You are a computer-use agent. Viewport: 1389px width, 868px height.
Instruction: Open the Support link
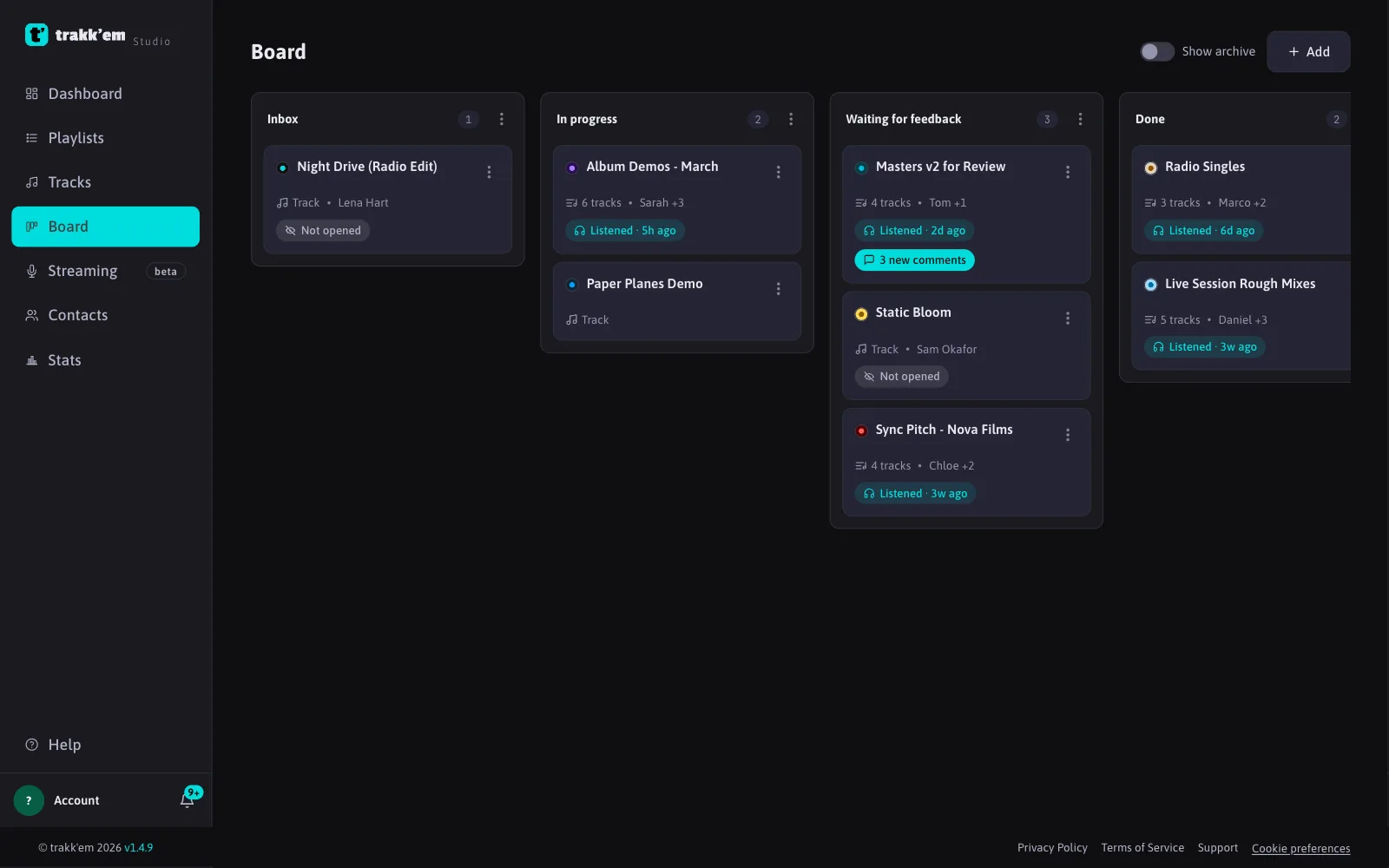click(1218, 848)
